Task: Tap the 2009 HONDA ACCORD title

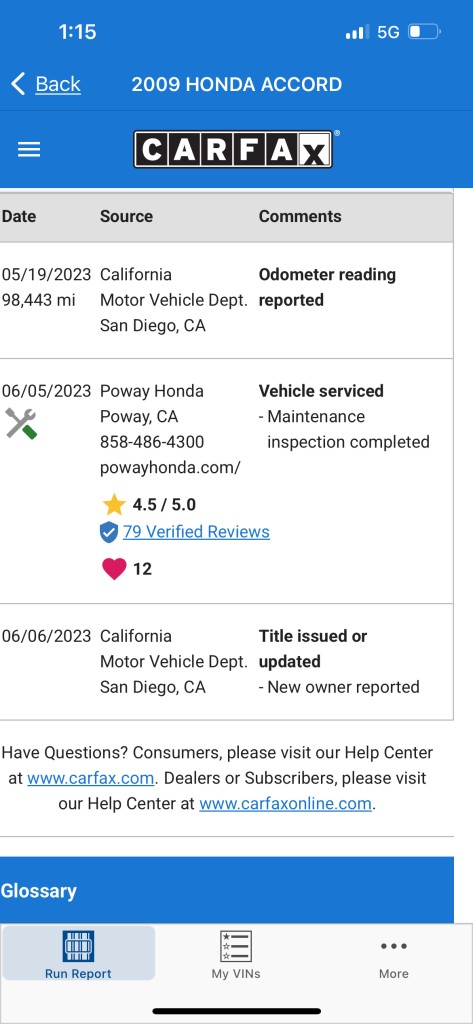Action: (236, 84)
